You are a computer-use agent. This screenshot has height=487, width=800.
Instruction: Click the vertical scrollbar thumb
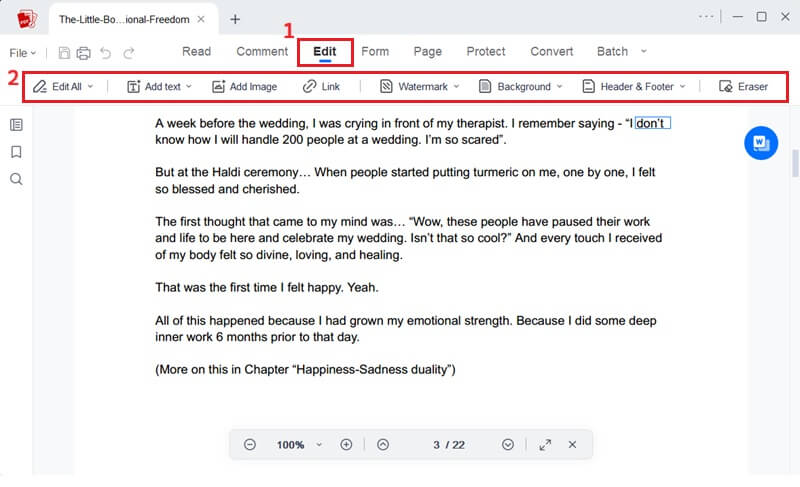[x=795, y=163]
